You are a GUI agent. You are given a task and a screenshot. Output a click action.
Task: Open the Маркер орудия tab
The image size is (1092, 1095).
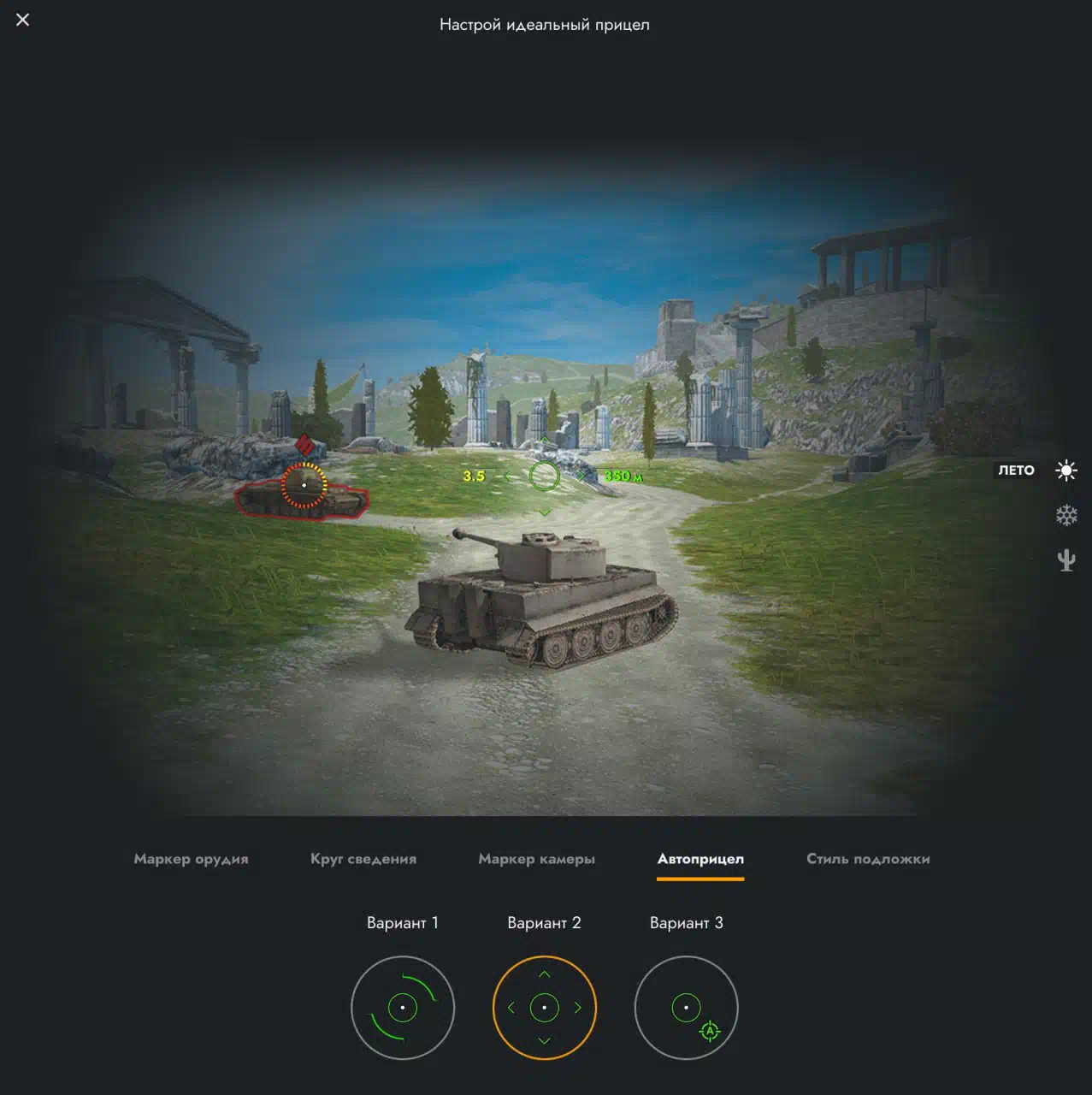191,859
